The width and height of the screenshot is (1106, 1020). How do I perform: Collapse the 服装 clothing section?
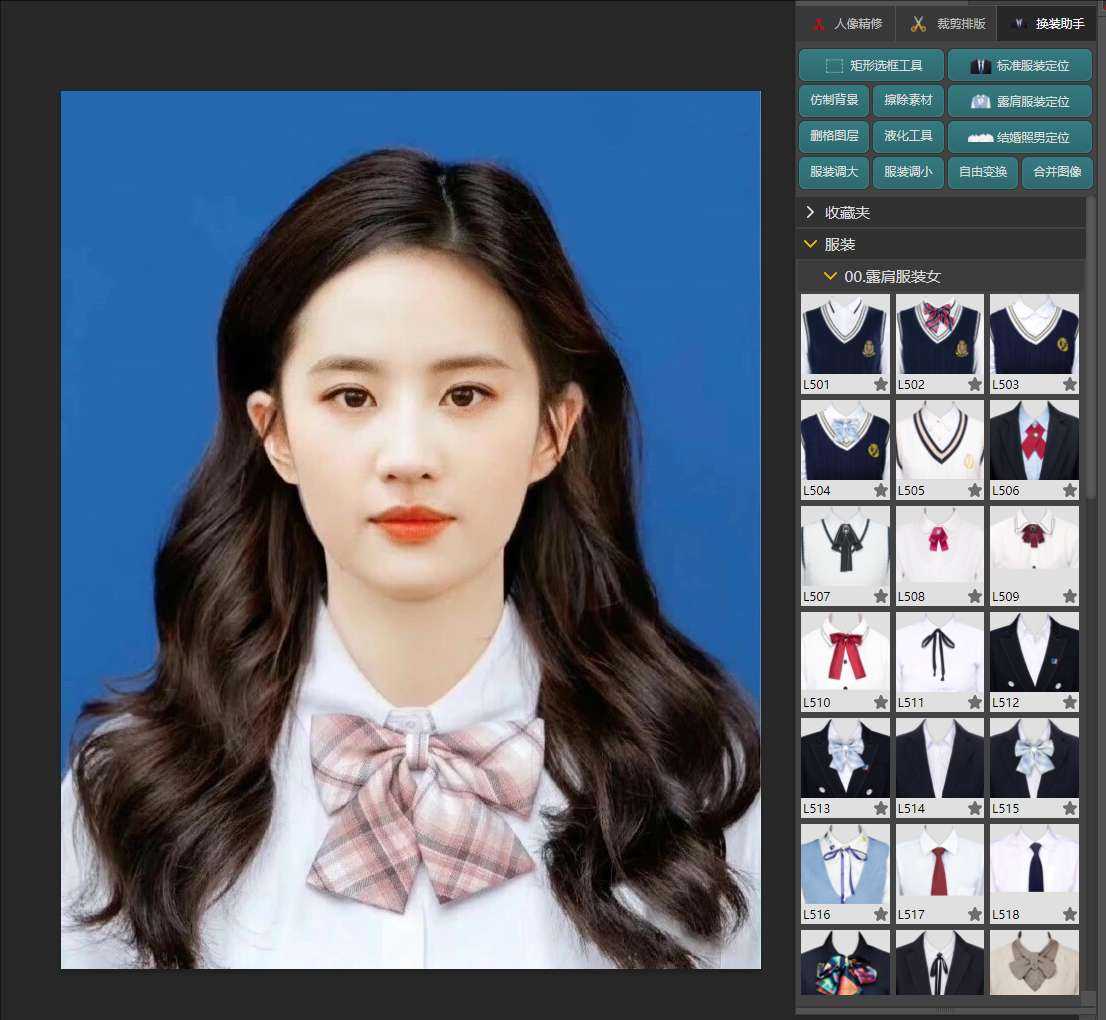[x=941, y=244]
